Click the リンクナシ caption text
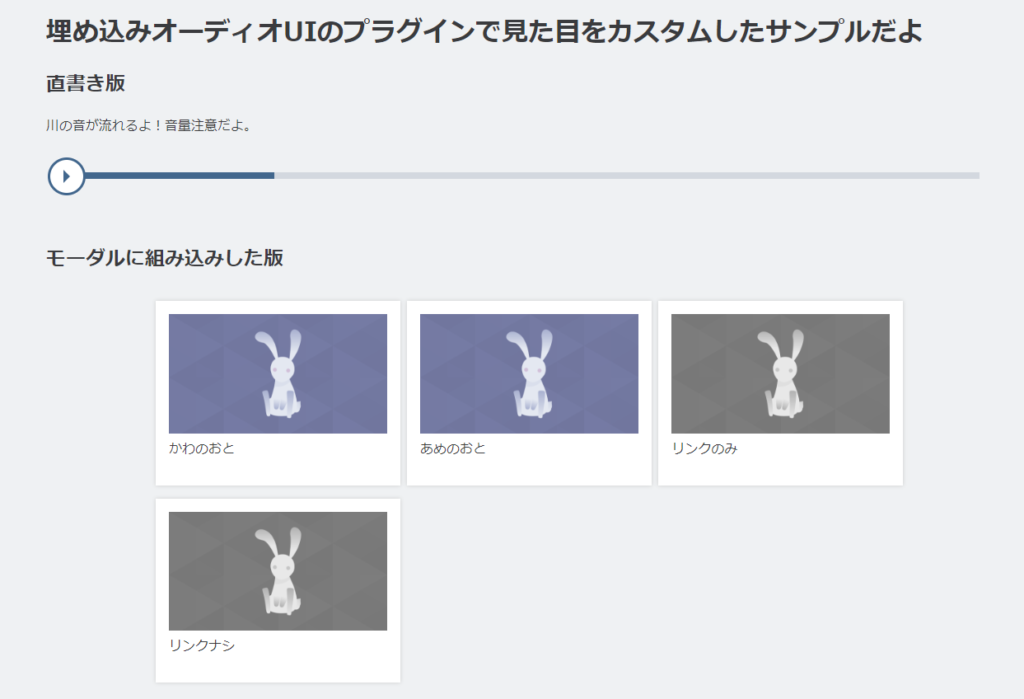Viewport: 1024px width, 699px height. click(202, 645)
